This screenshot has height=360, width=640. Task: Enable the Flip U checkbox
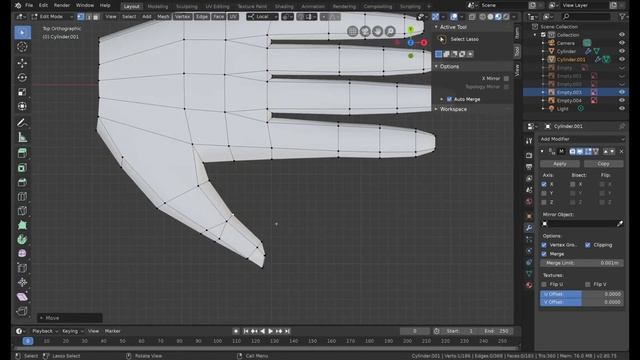point(544,284)
